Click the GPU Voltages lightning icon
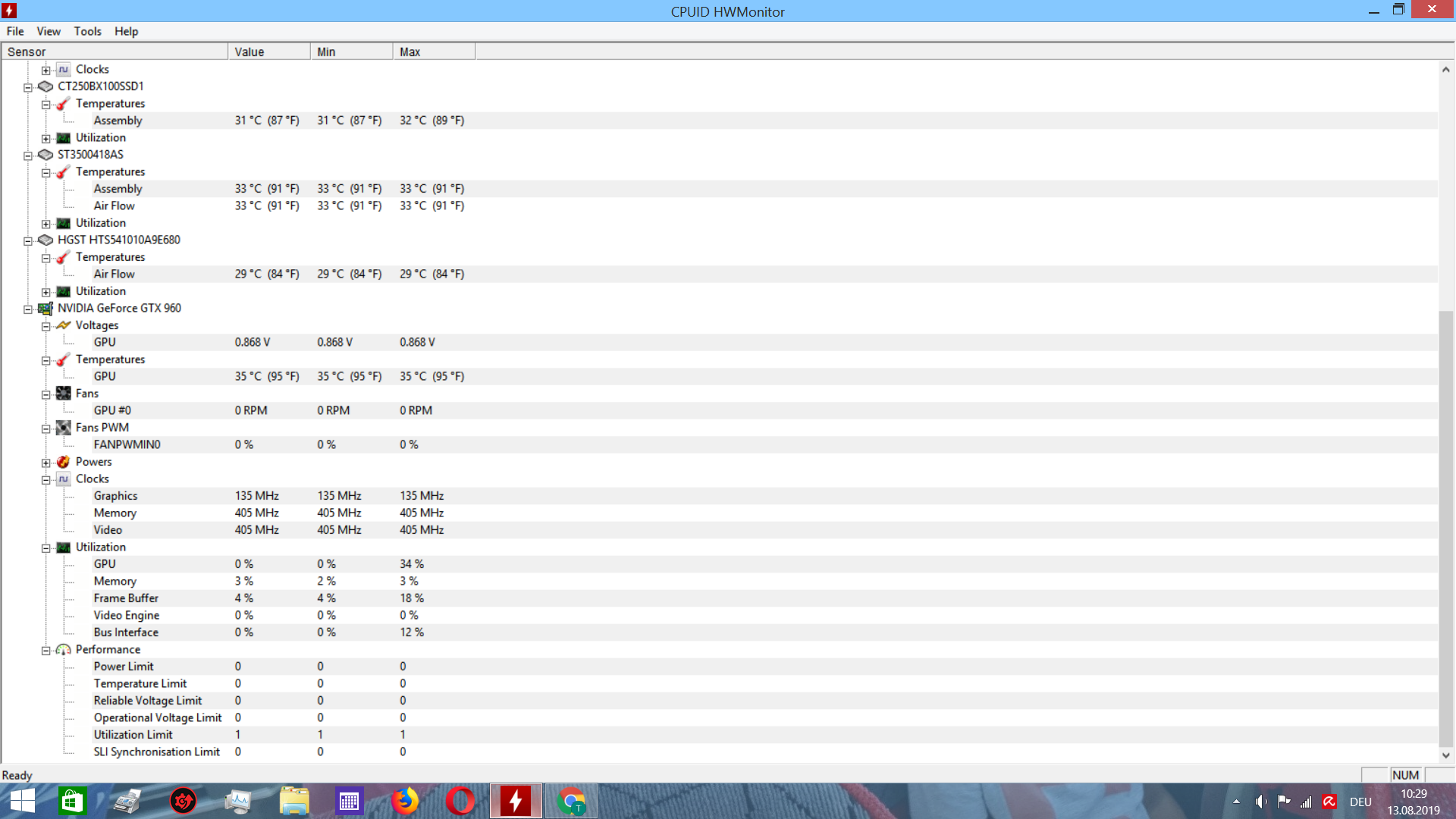Image resolution: width=1456 pixels, height=819 pixels. (64, 325)
